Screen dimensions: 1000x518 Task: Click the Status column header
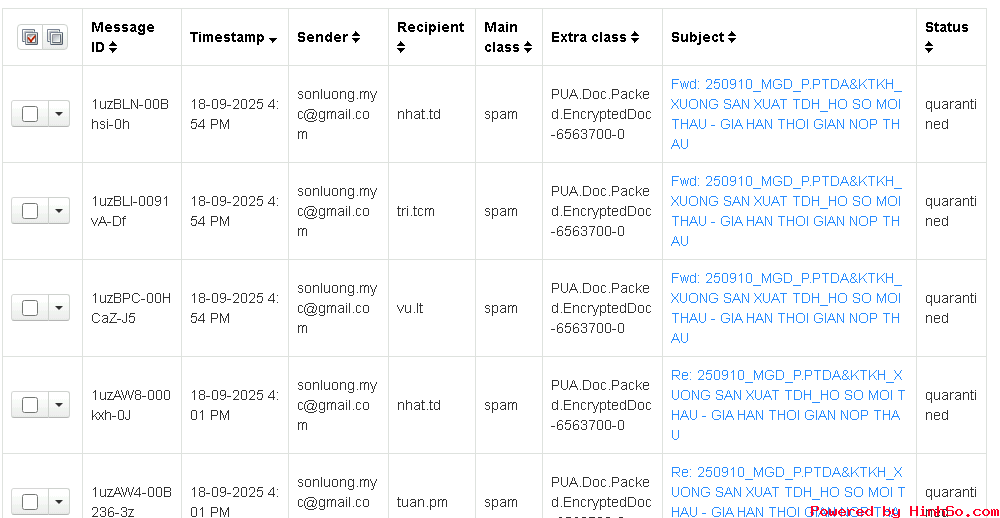946,28
